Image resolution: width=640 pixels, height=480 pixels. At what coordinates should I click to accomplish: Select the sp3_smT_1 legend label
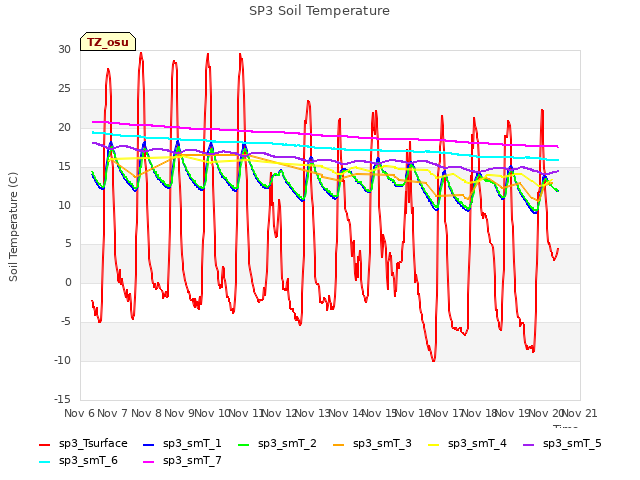(192, 444)
